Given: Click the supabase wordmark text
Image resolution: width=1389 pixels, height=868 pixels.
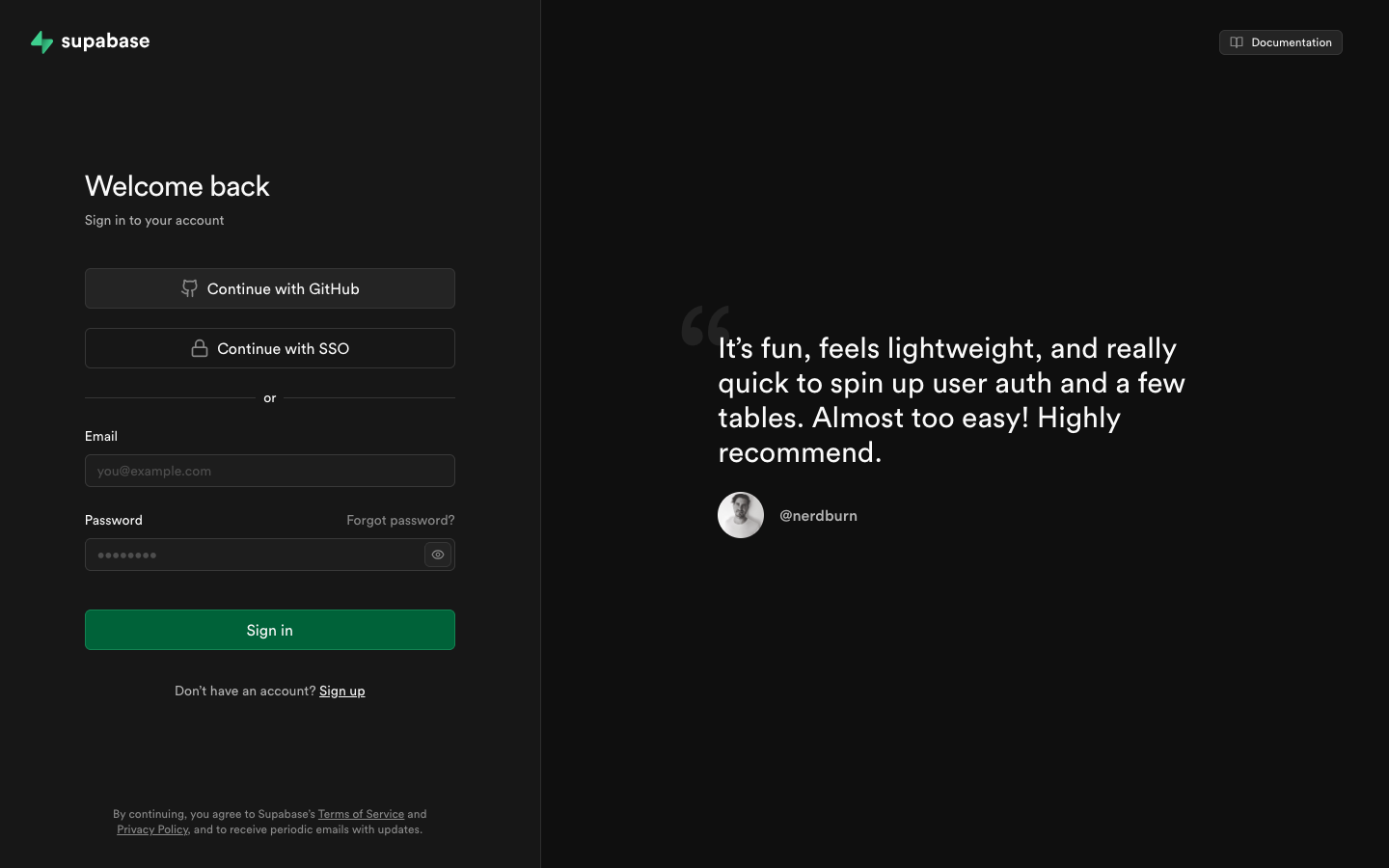Looking at the screenshot, I should pyautogui.click(x=105, y=41).
